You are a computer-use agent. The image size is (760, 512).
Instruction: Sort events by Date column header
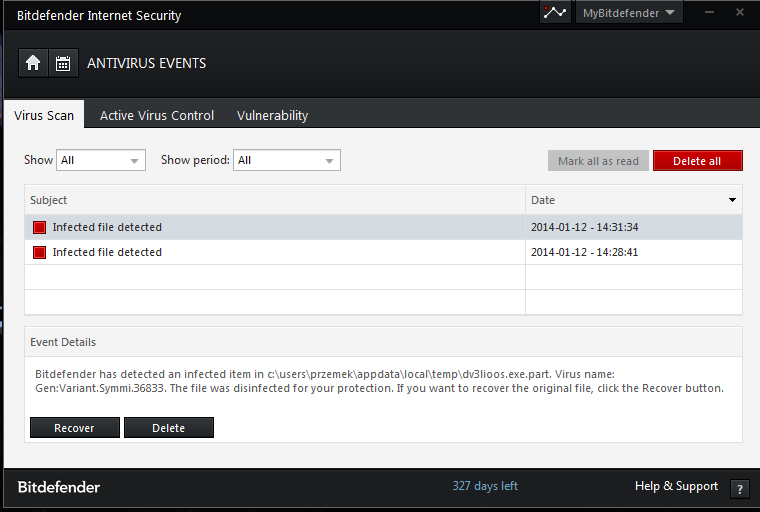(x=634, y=200)
